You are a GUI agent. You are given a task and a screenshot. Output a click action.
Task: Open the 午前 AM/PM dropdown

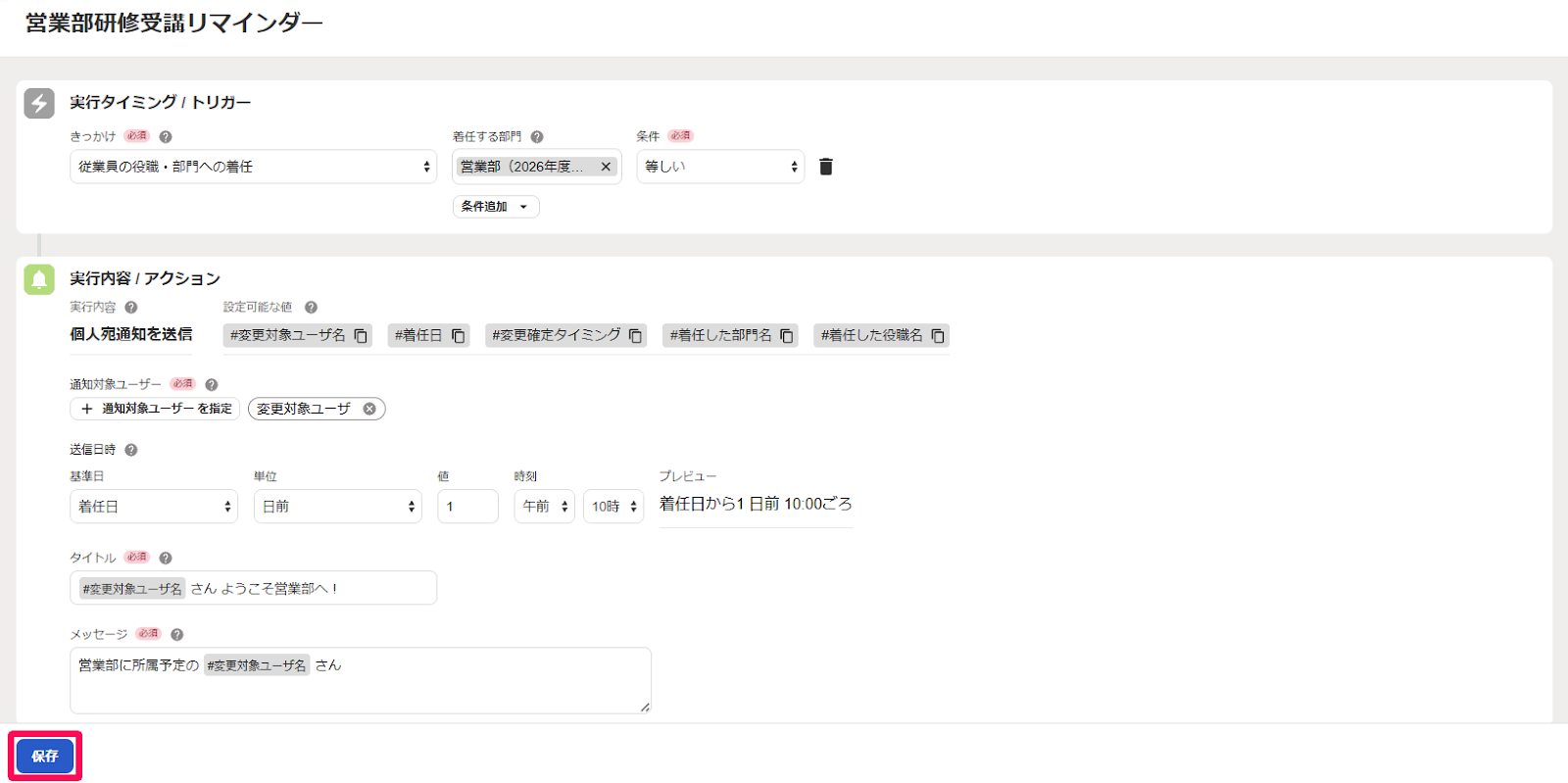(x=545, y=507)
